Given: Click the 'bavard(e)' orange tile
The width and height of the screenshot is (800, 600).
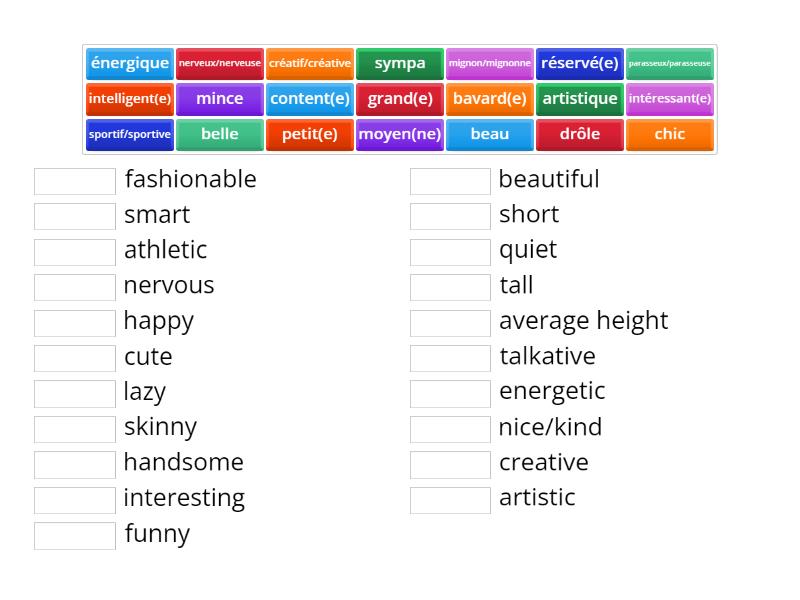Looking at the screenshot, I should click(490, 99).
